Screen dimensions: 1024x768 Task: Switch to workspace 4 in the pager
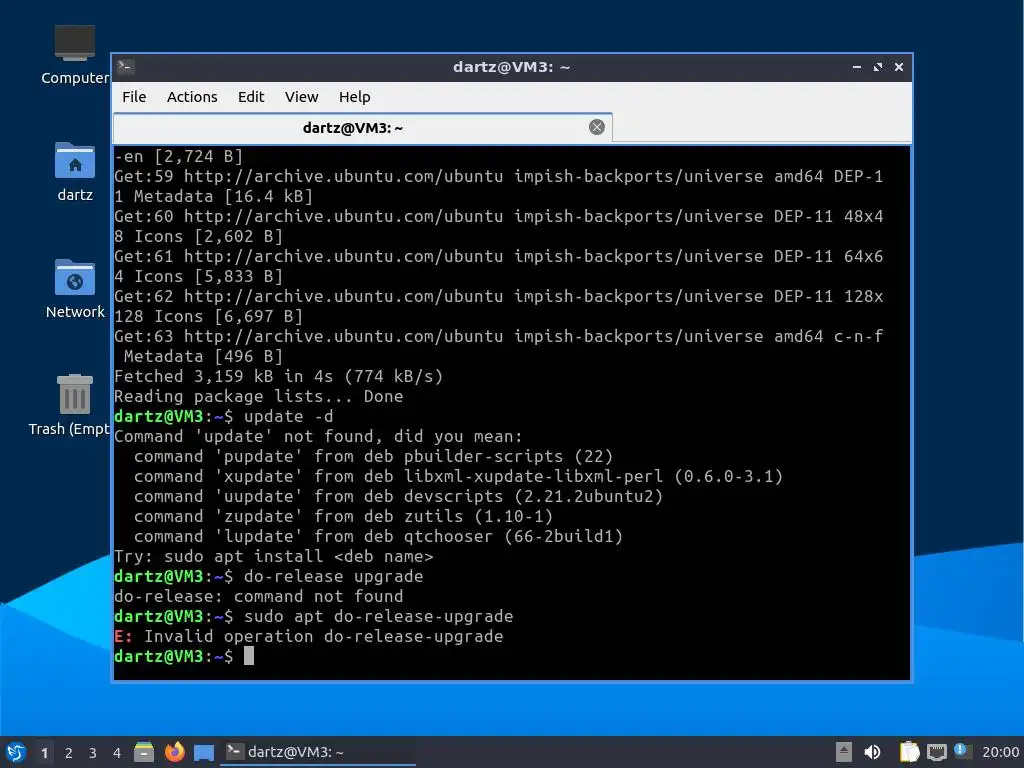[117, 753]
